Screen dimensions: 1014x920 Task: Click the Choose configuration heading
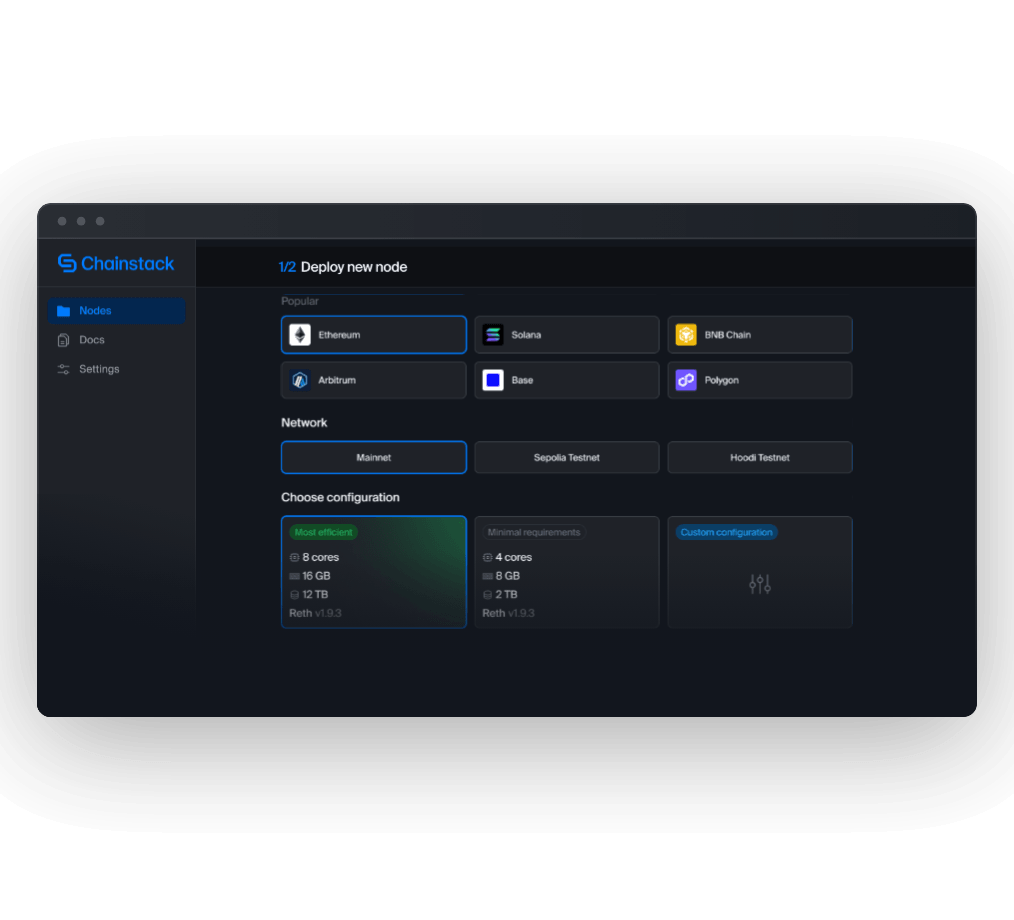[340, 498]
